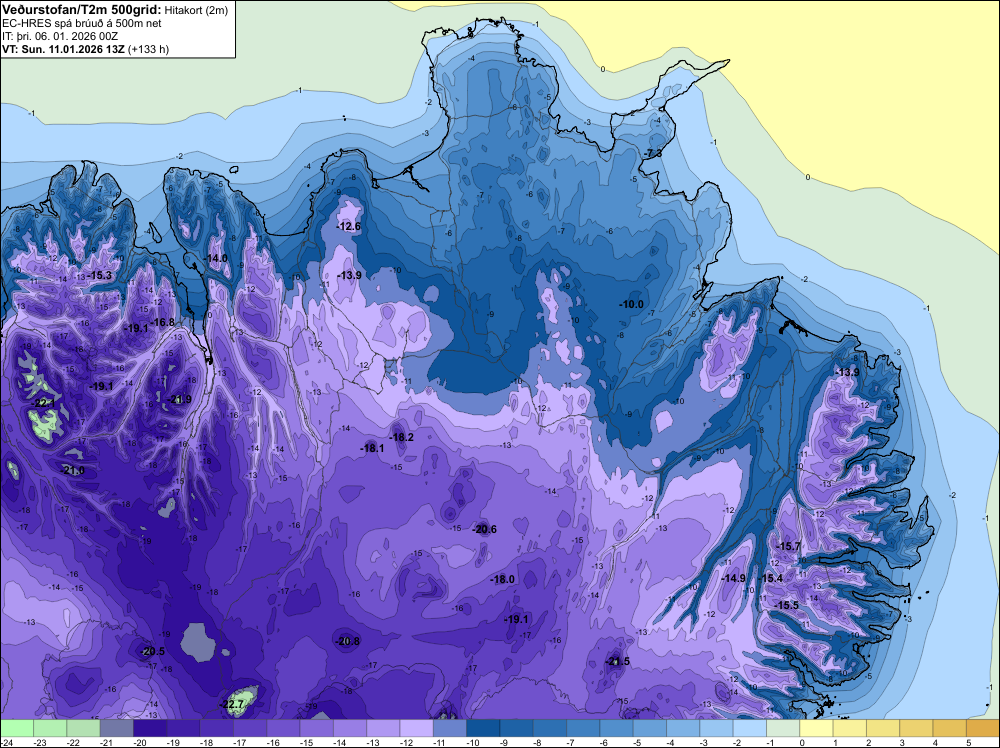Click the pale yellow legend swatch starting at 0
1000x748 pixels.
(x=816, y=728)
